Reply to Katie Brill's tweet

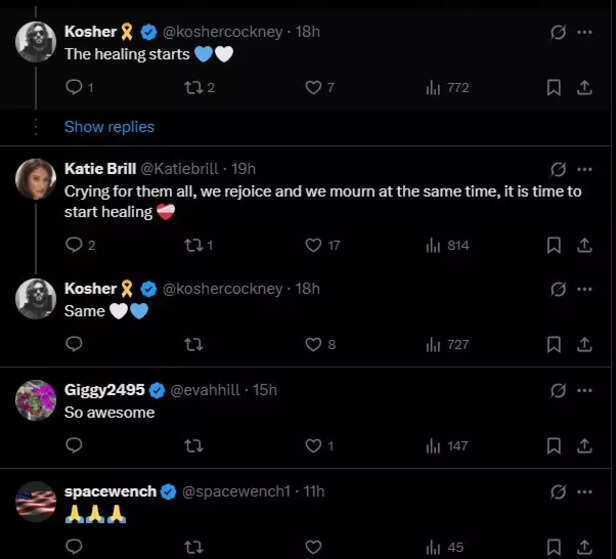click(73, 245)
